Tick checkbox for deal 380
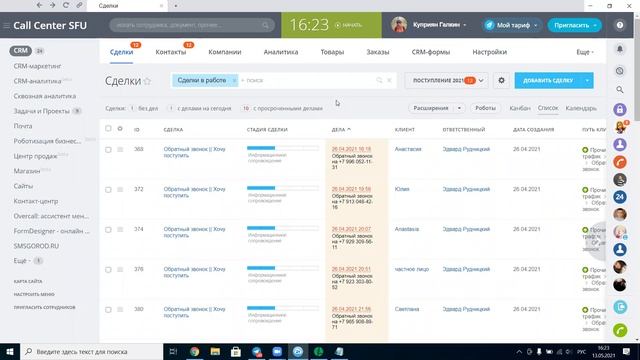The height and width of the screenshot is (360, 640). [108, 310]
